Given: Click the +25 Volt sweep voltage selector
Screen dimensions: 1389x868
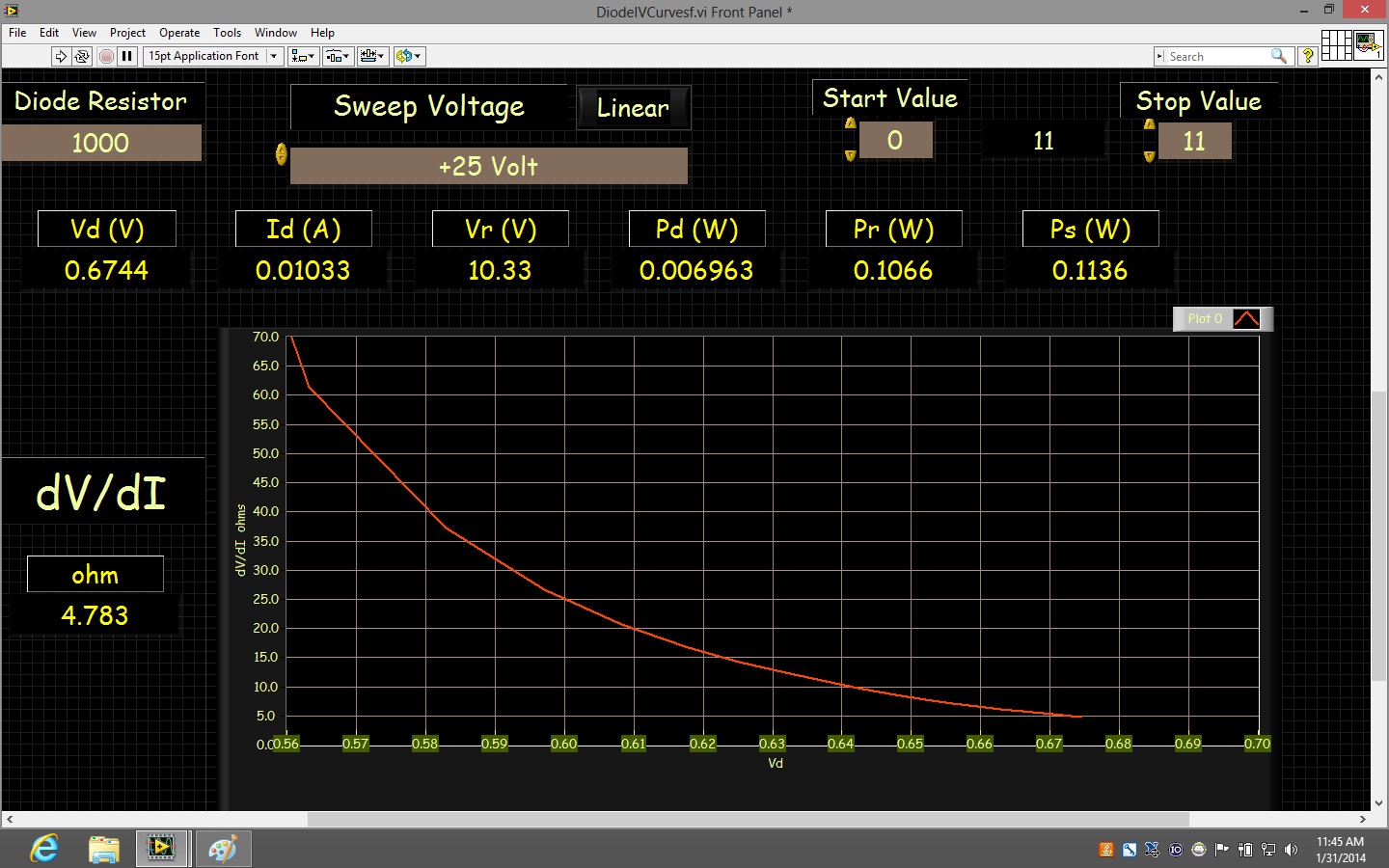Looking at the screenshot, I should click(x=488, y=166).
